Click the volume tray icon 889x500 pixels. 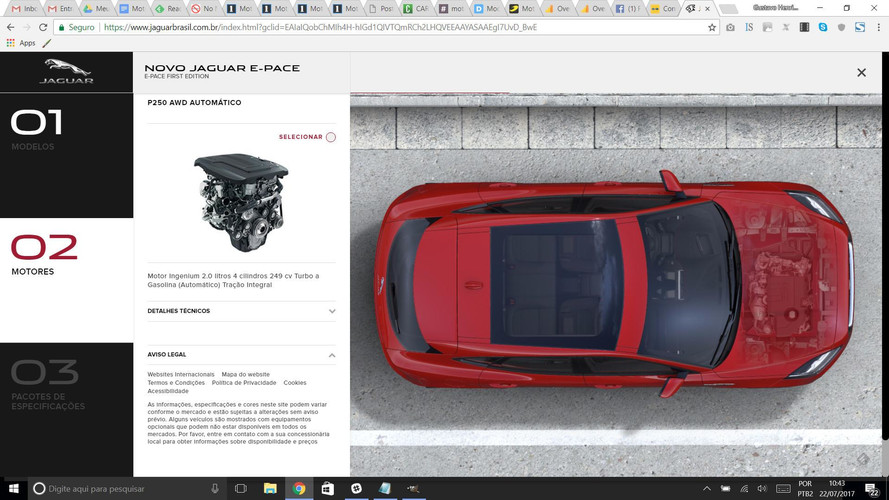(x=762, y=489)
